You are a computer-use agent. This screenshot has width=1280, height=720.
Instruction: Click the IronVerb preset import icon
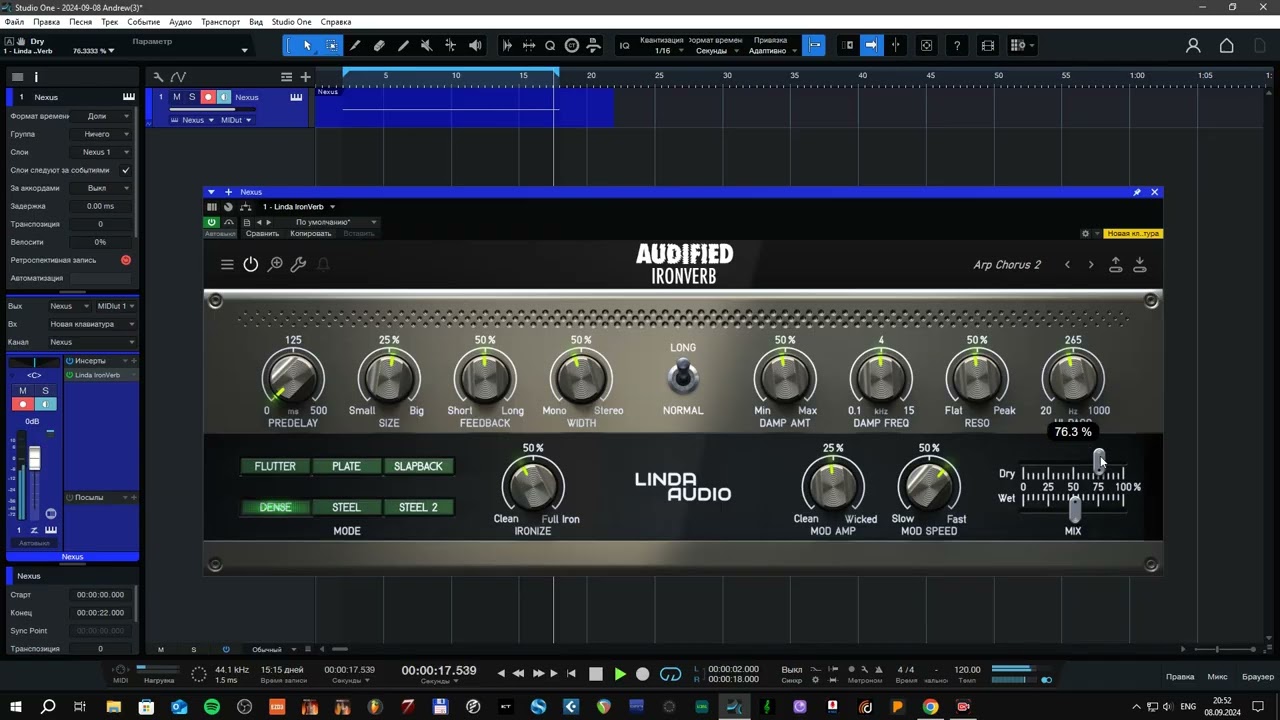point(1140,265)
